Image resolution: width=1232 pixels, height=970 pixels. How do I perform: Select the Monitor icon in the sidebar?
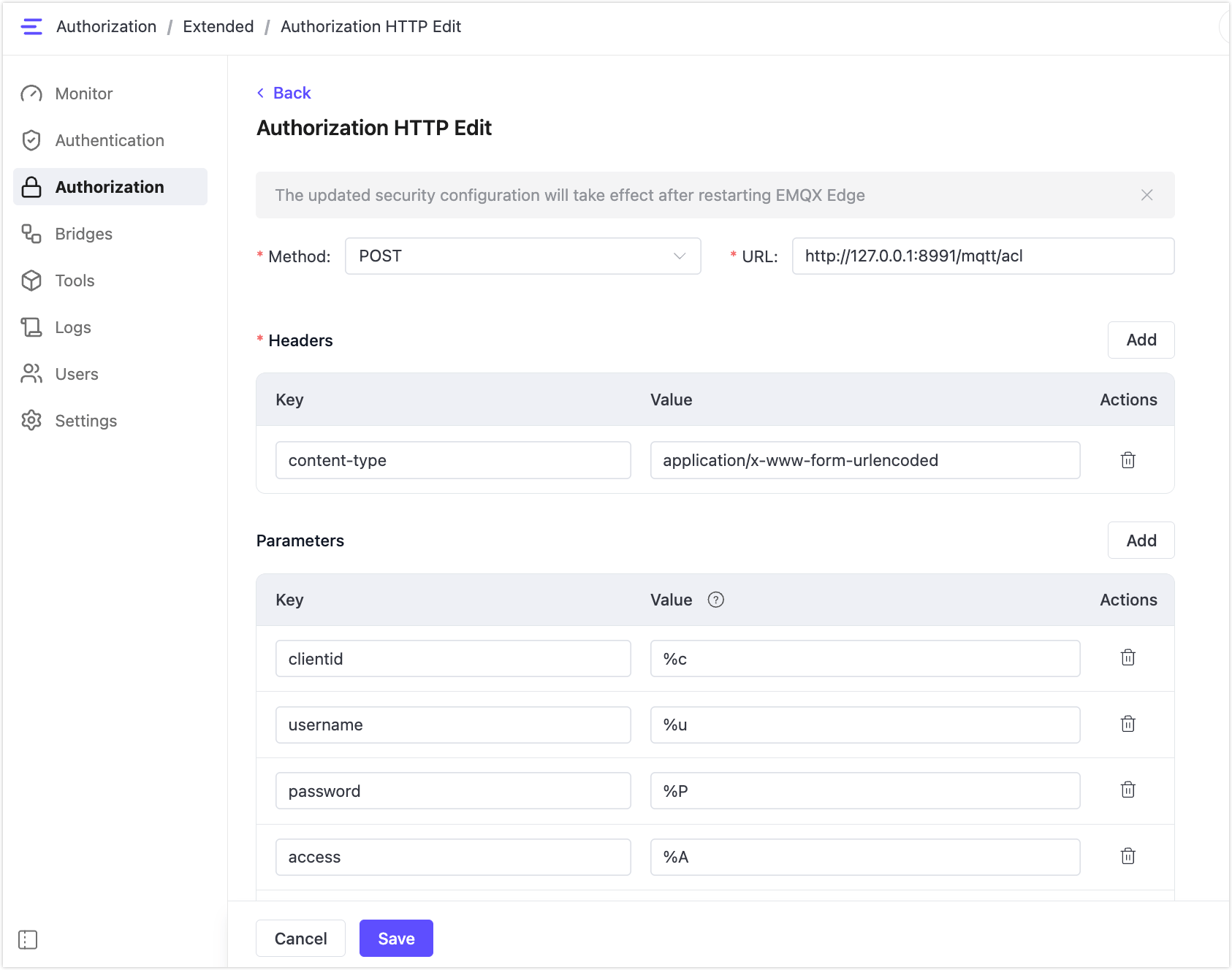32,93
